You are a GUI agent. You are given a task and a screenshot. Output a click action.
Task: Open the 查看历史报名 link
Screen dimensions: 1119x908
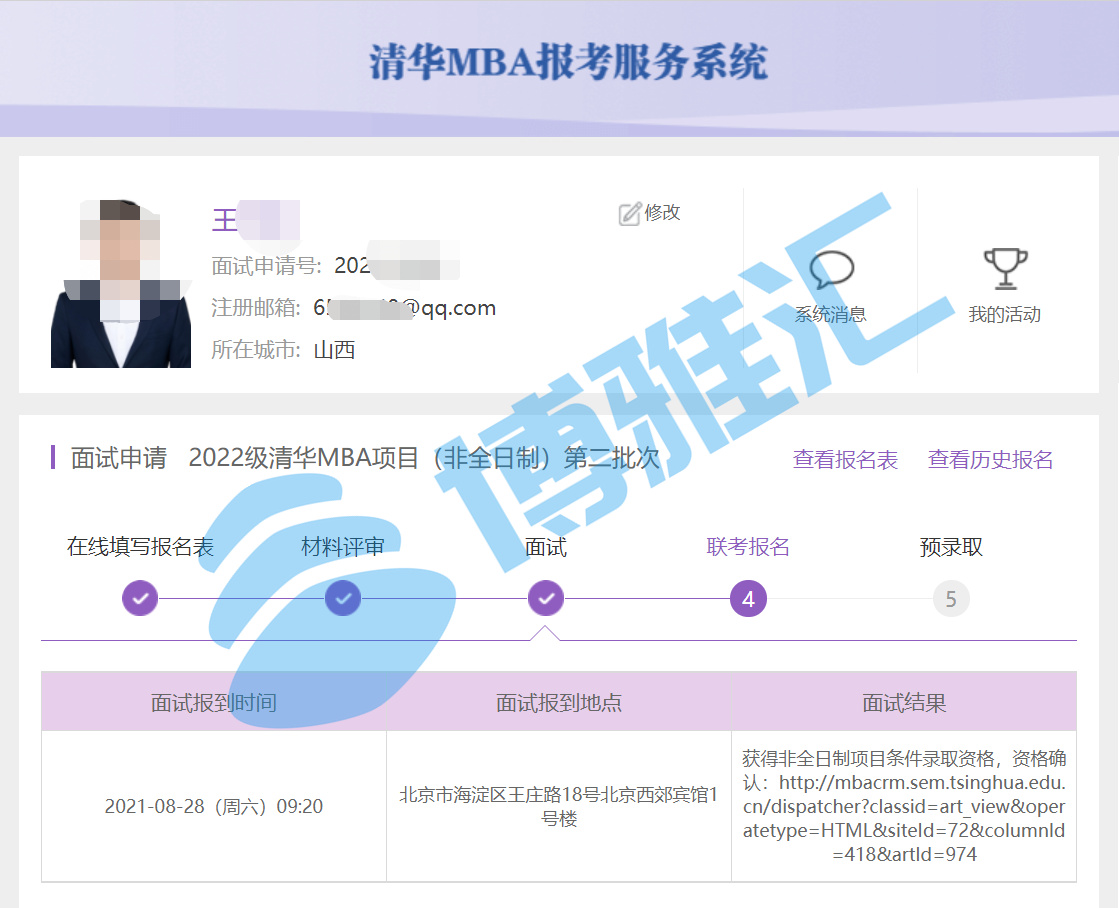point(990,459)
